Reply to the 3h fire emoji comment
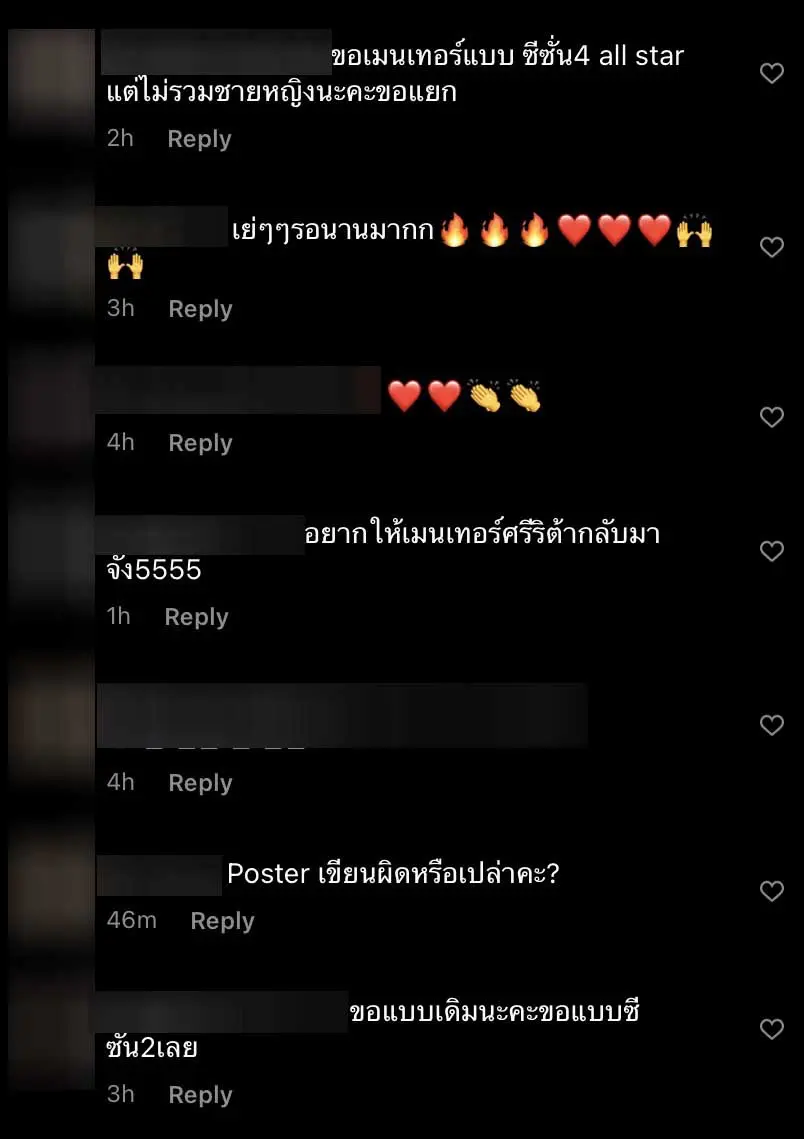804x1139 pixels. [x=200, y=309]
